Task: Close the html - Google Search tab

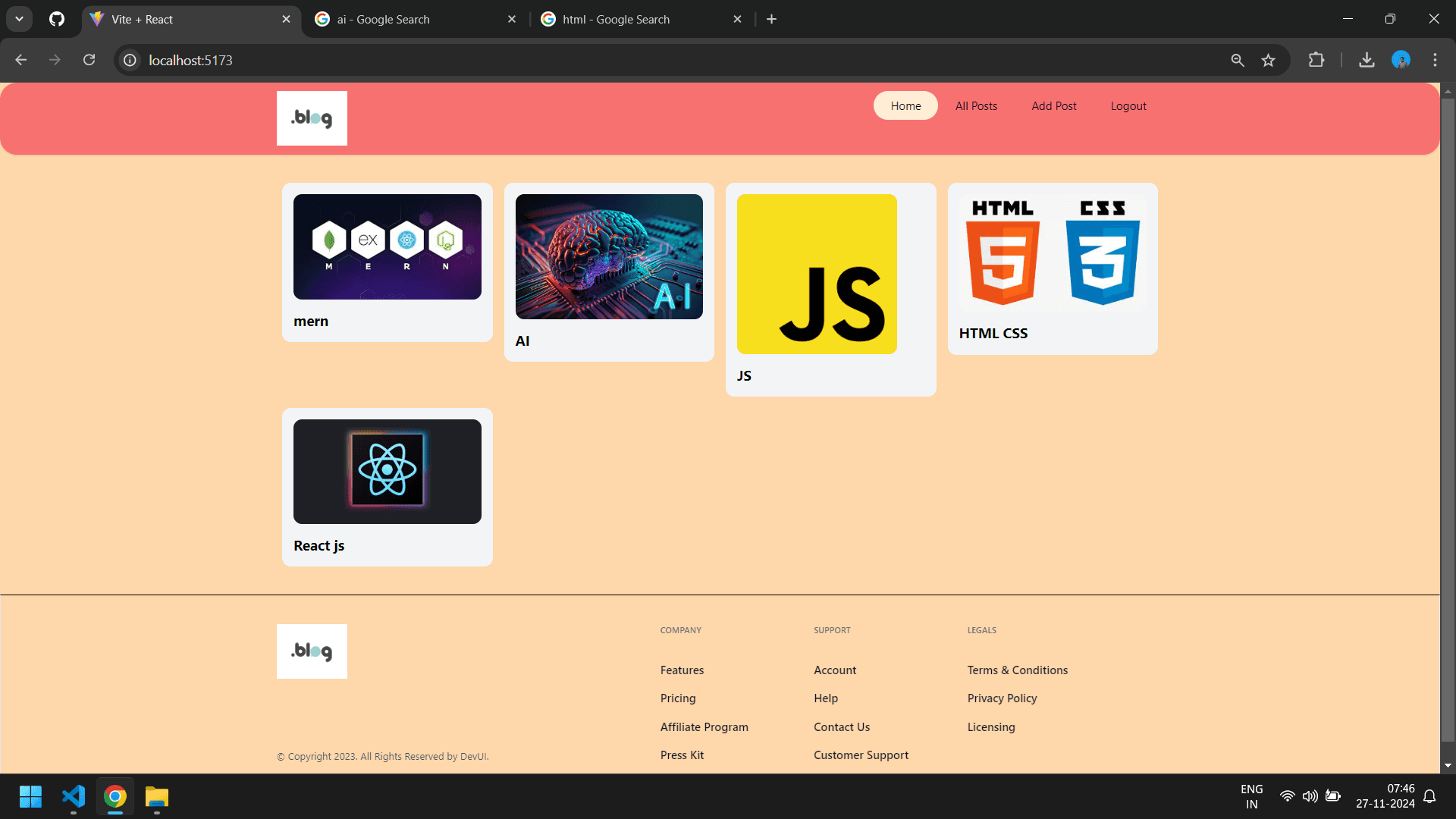Action: coord(737,19)
